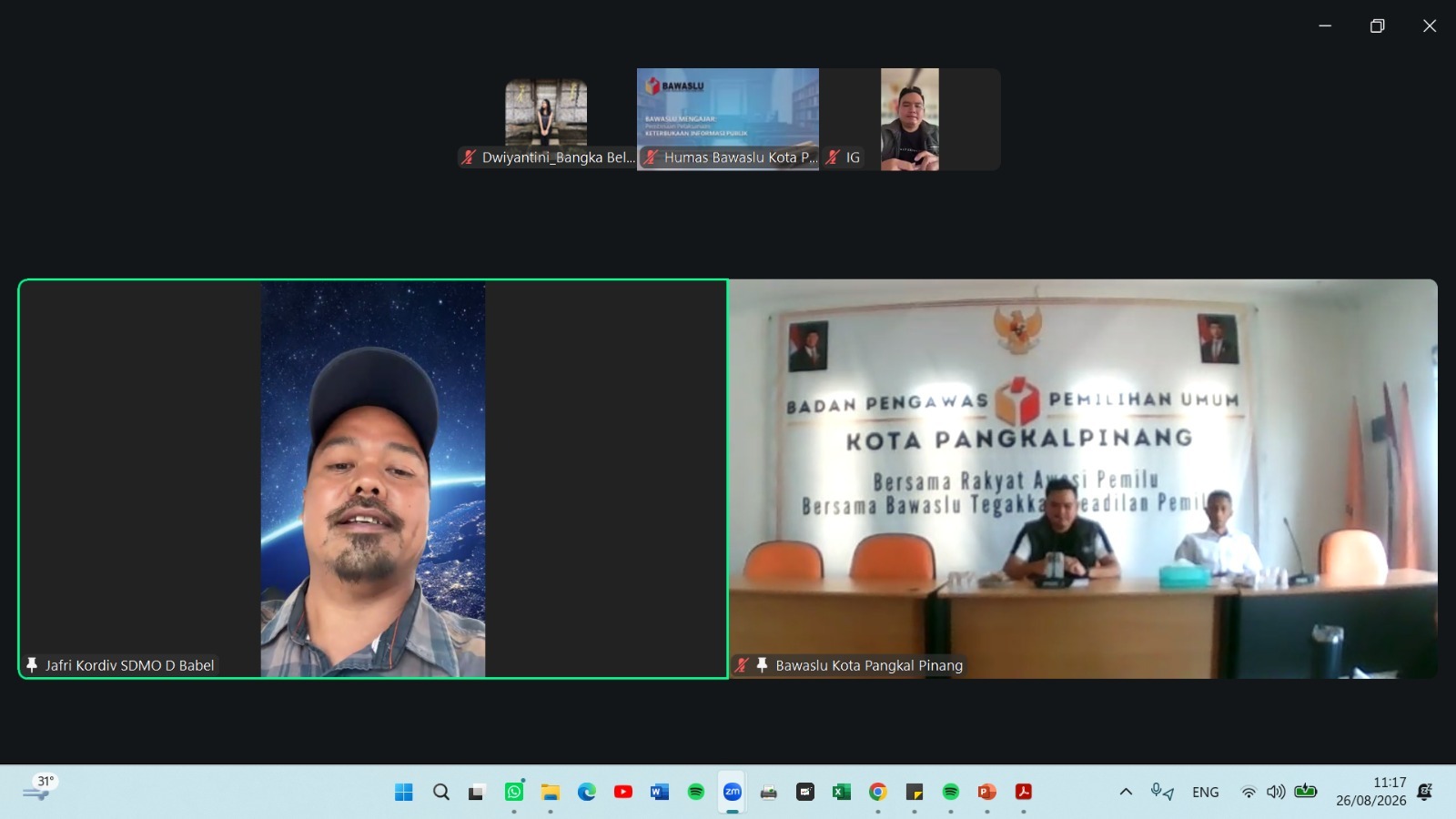Screen dimensions: 1456x819
Task: Open notifications with do-not-disturb bell
Action: click(x=1425, y=792)
